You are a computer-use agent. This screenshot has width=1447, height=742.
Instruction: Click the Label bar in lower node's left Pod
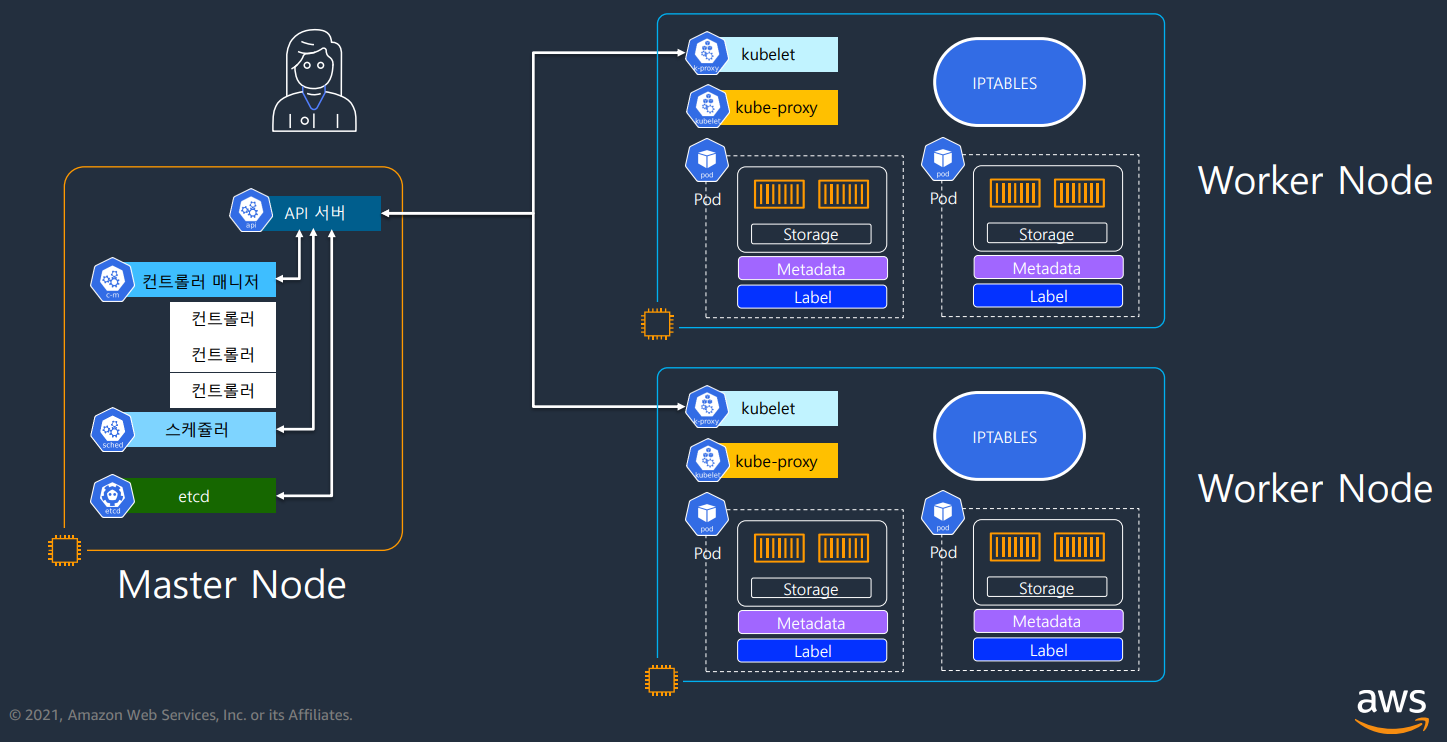813,651
